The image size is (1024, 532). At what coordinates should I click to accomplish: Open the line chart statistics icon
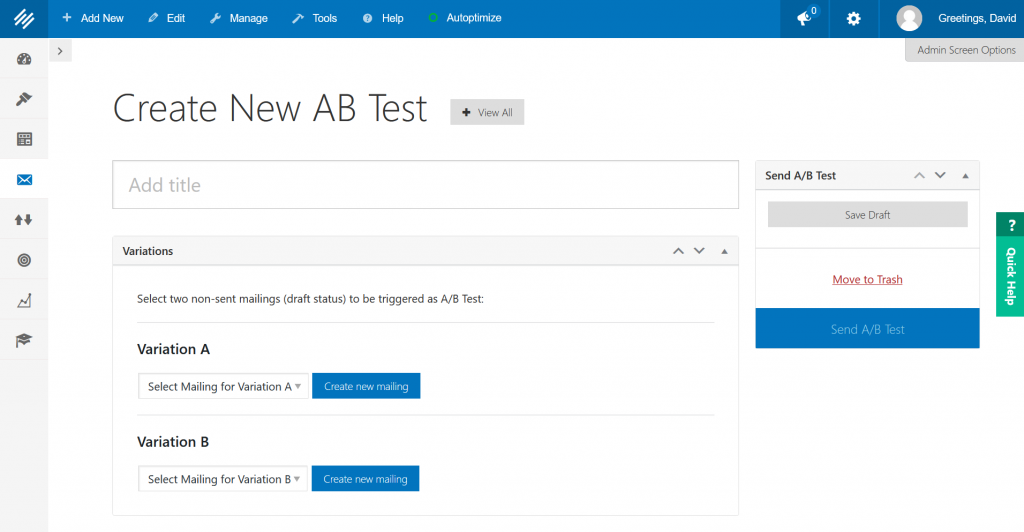coord(24,300)
